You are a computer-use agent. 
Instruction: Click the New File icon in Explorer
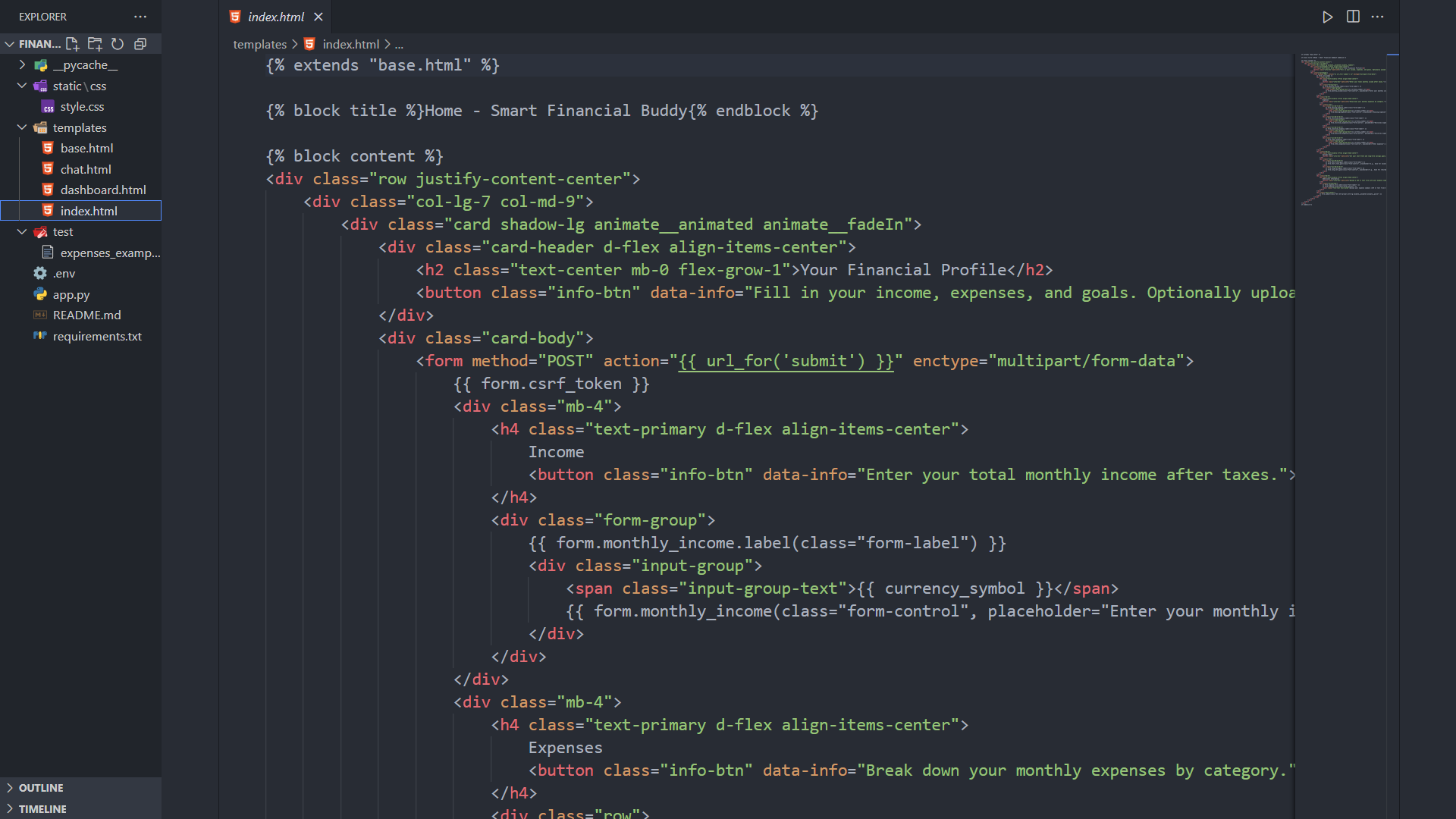[72, 44]
